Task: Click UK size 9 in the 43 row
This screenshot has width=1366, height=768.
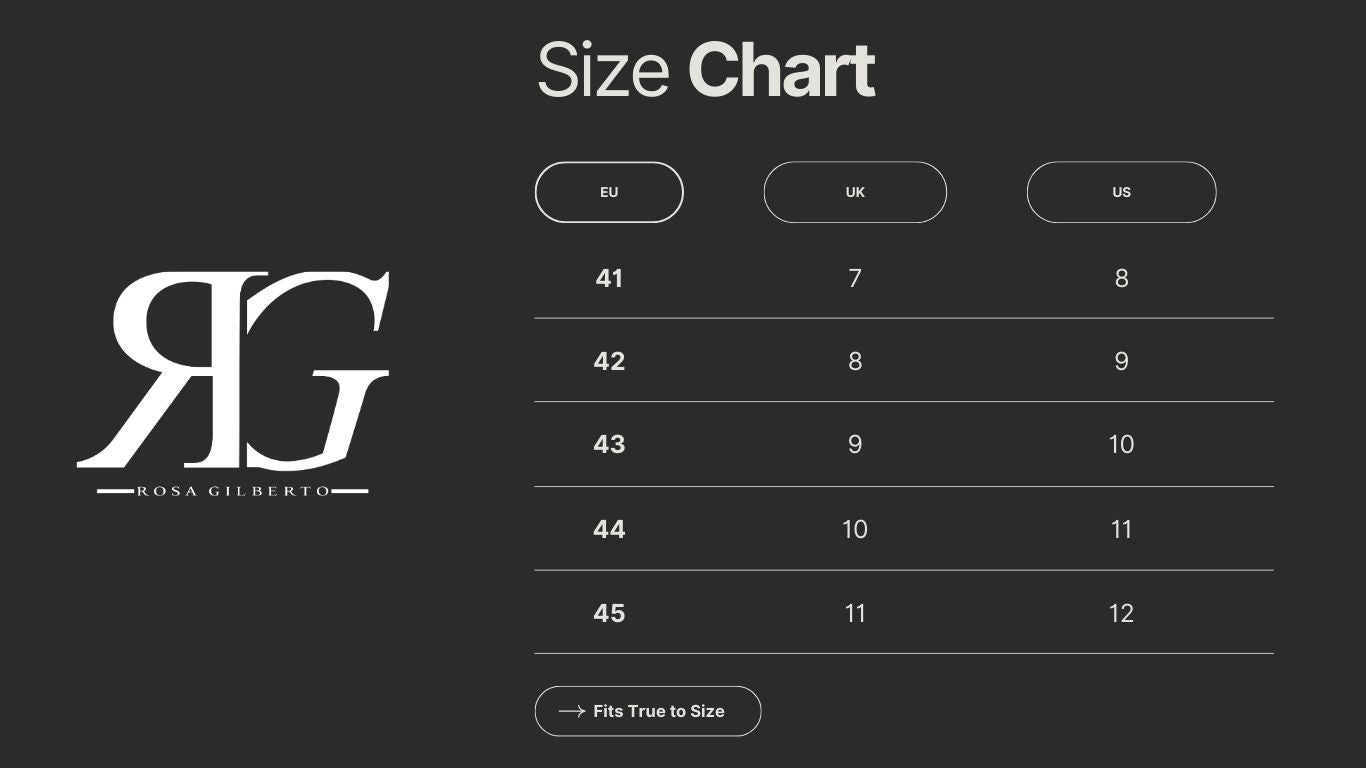Action: click(855, 444)
